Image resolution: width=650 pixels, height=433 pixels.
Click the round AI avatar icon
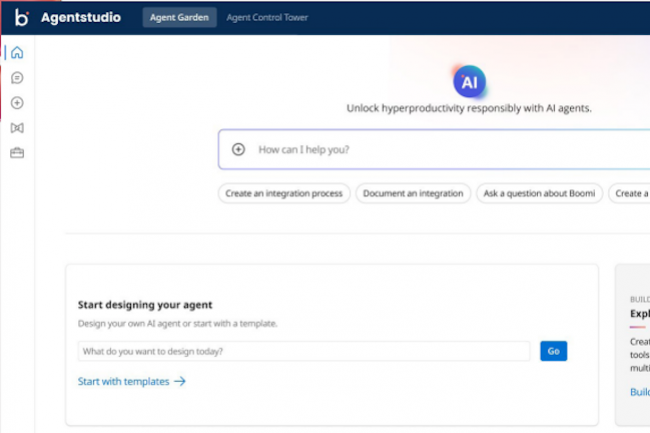469,82
